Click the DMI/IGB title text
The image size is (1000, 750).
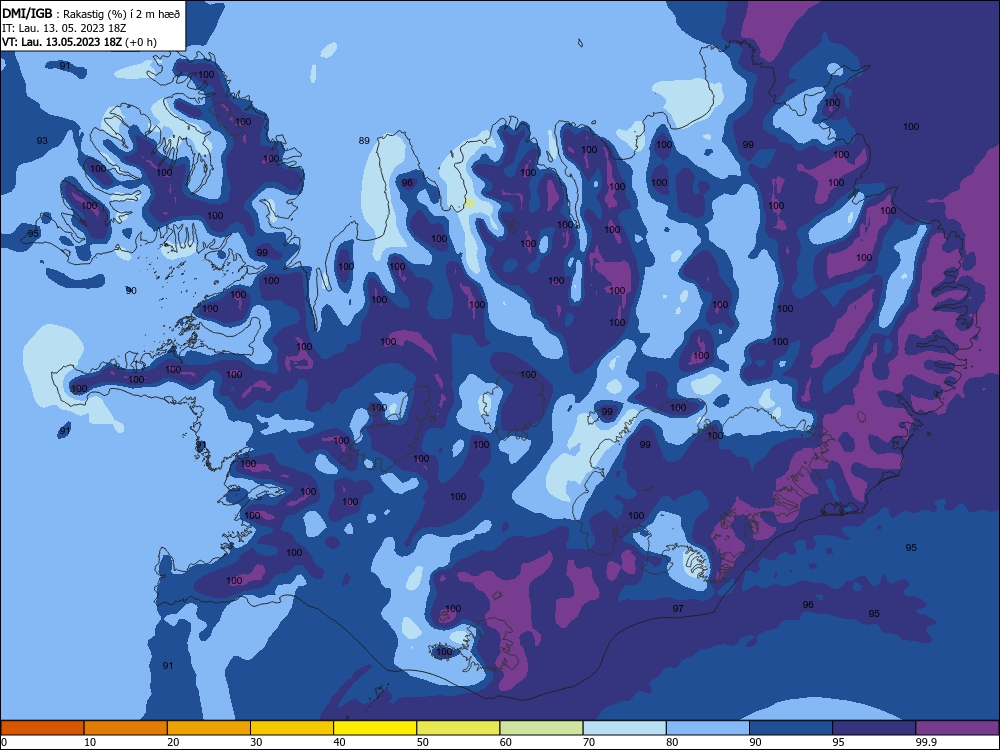(27, 13)
